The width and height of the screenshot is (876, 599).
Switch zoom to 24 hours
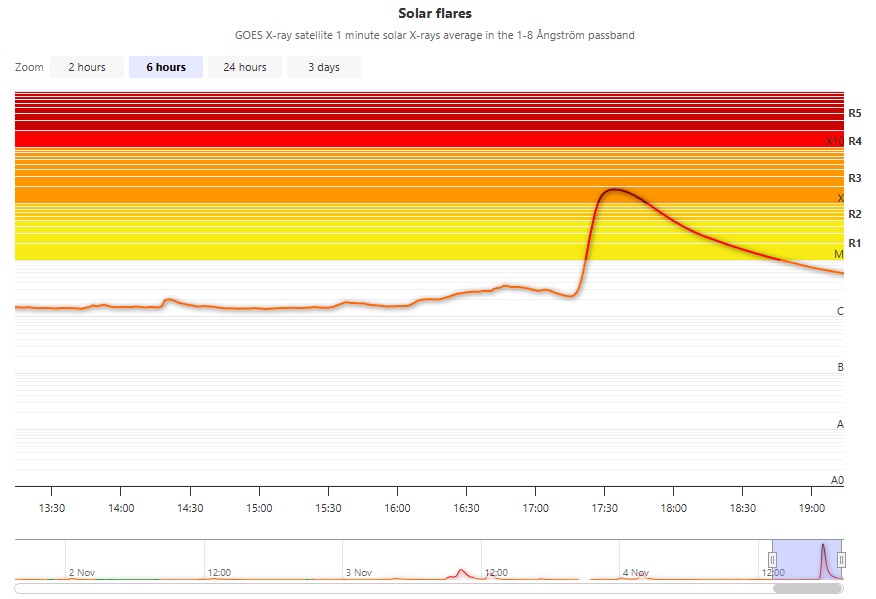(244, 67)
